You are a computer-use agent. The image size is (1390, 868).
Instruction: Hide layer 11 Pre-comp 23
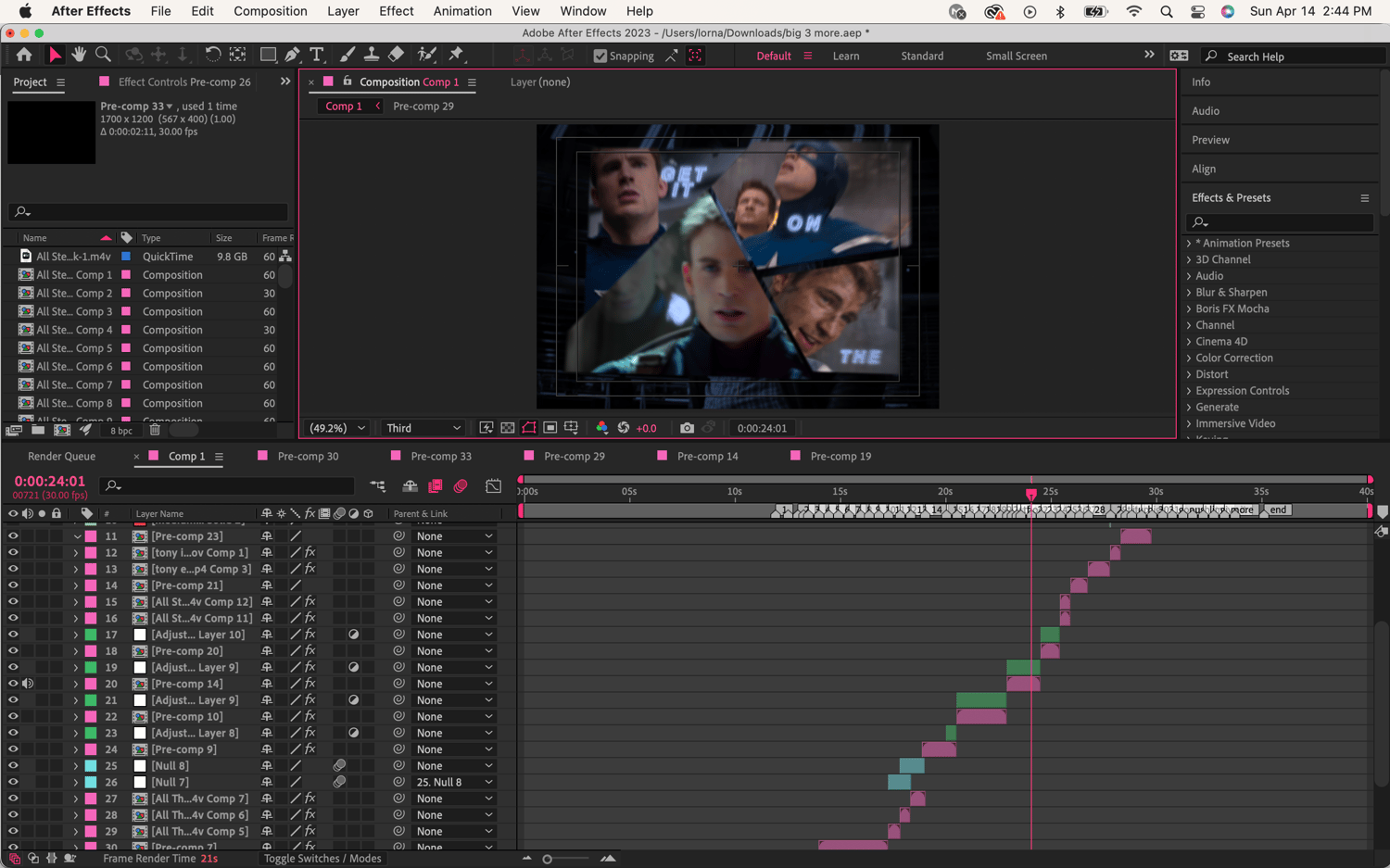13,536
